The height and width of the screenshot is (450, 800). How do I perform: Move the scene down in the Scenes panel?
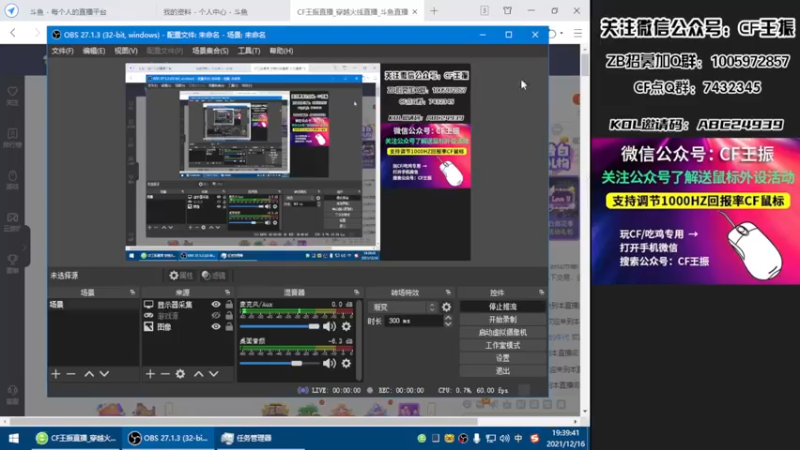point(104,374)
